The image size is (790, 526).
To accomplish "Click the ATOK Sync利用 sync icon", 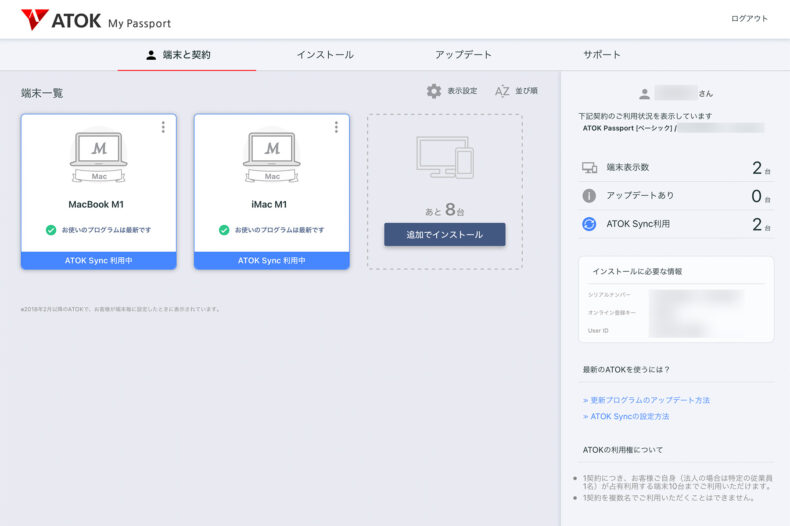I will coord(589,224).
